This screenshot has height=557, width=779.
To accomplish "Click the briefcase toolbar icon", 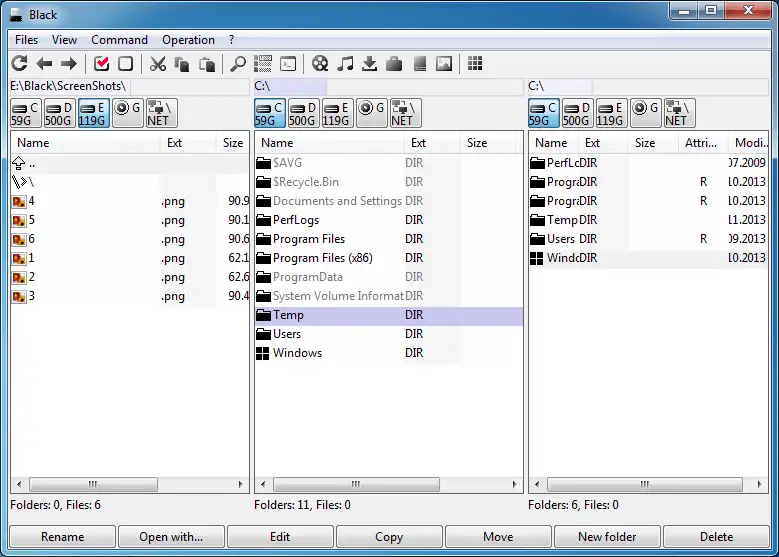I will pyautogui.click(x=394, y=64).
